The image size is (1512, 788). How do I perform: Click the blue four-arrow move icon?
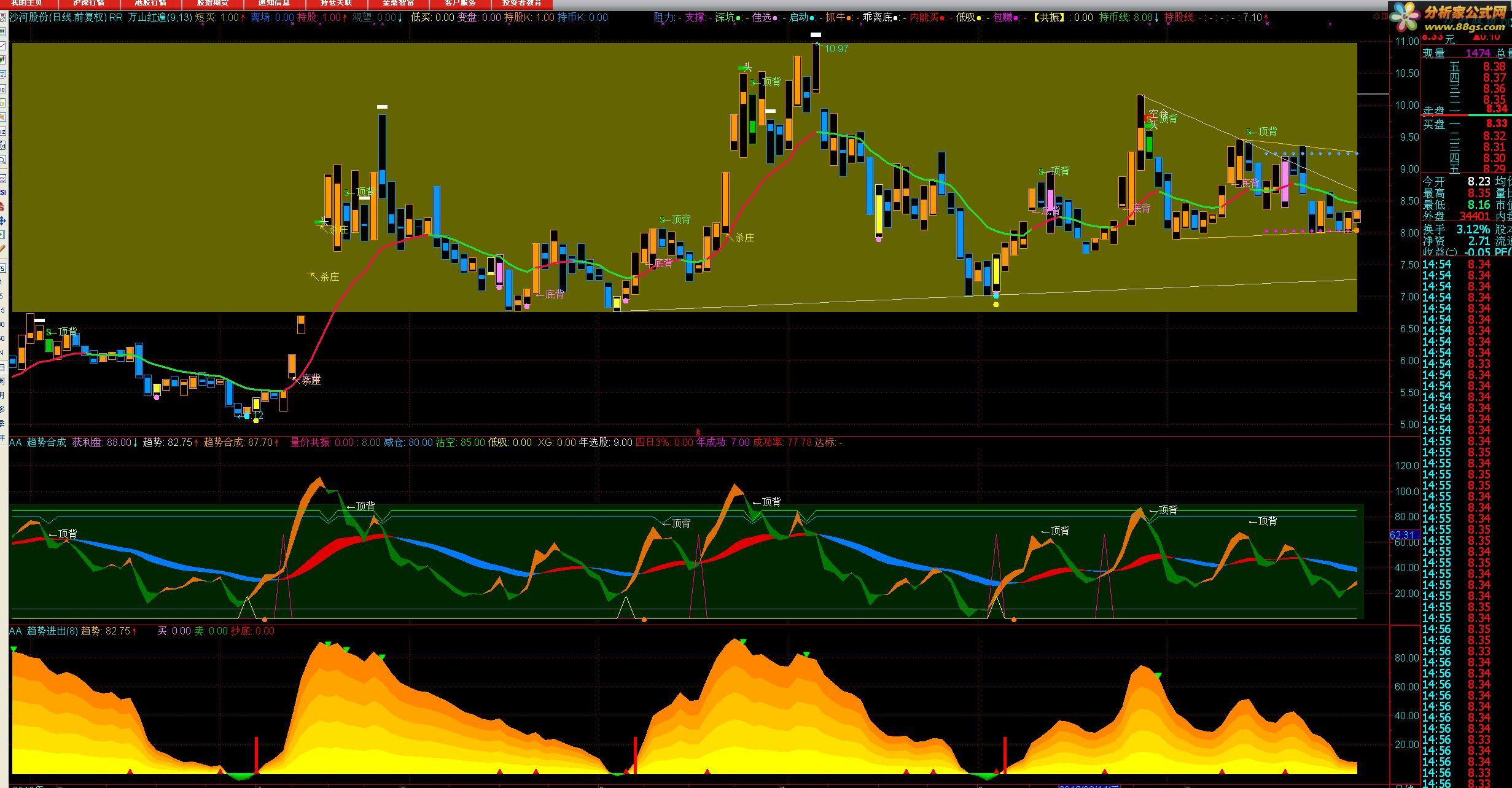click(x=2, y=220)
